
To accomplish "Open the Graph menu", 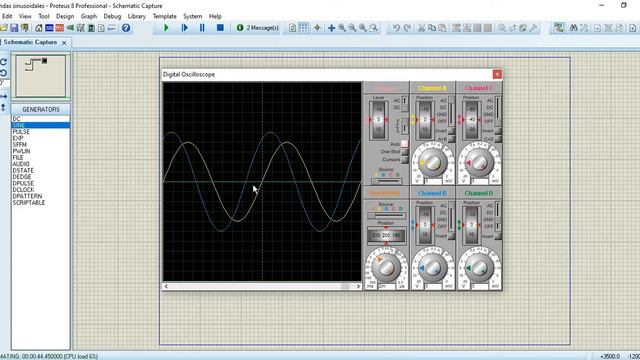I will pyautogui.click(x=89, y=16).
